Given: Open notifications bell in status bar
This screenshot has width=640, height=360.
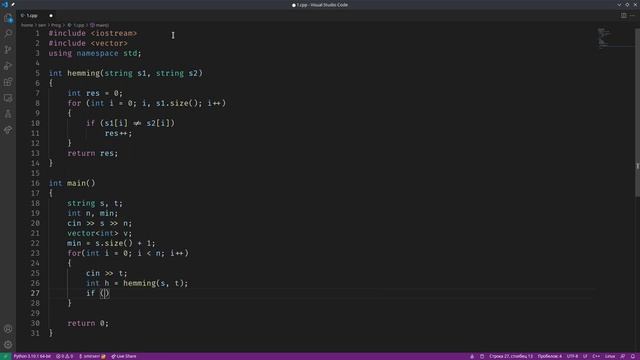Looking at the screenshot, I should pyautogui.click(x=633, y=356).
